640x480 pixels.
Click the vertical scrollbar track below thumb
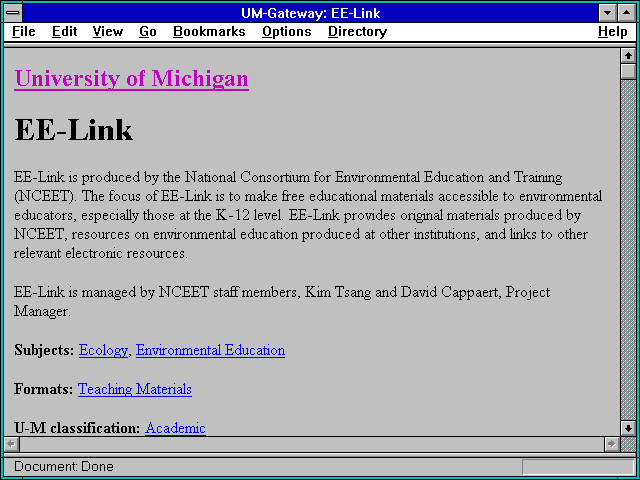click(628, 250)
